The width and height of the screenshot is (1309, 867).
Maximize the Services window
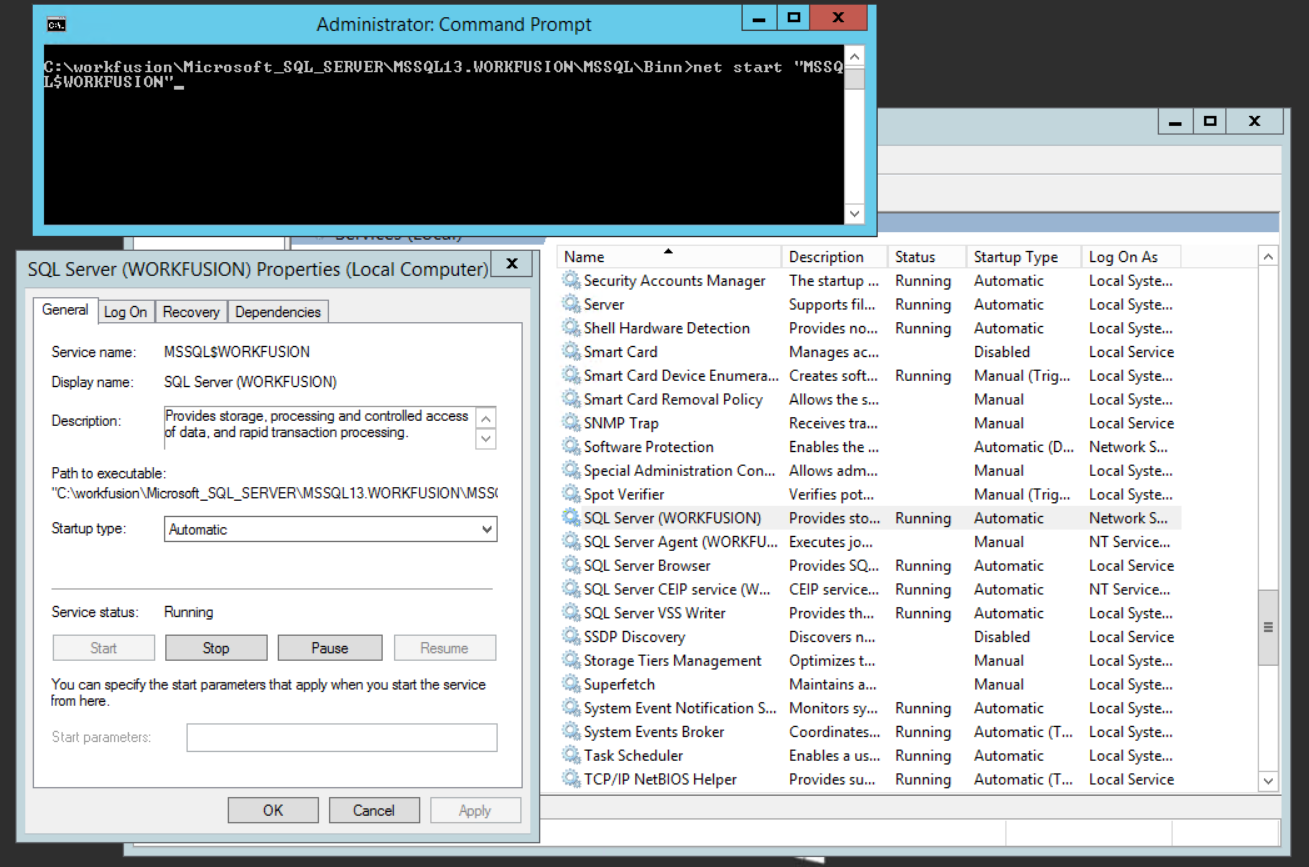(1210, 121)
